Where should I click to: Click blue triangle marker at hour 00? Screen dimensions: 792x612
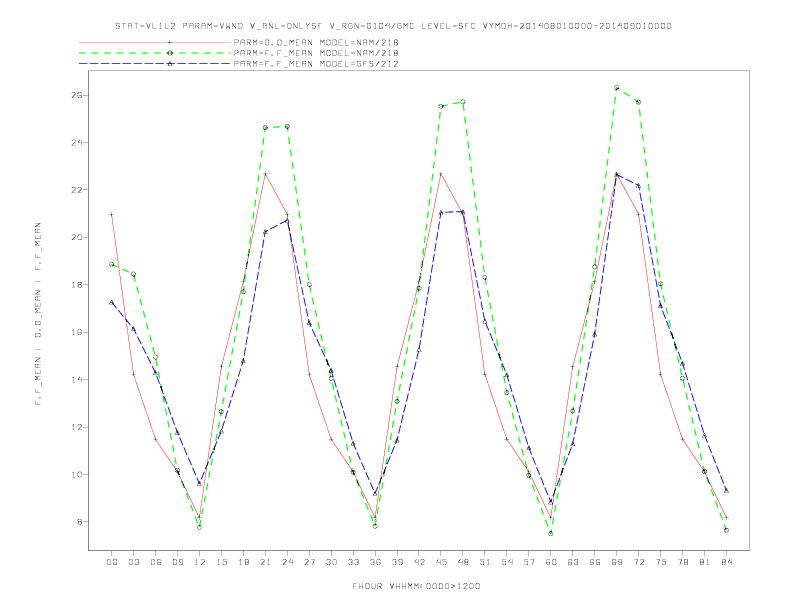pos(112,302)
